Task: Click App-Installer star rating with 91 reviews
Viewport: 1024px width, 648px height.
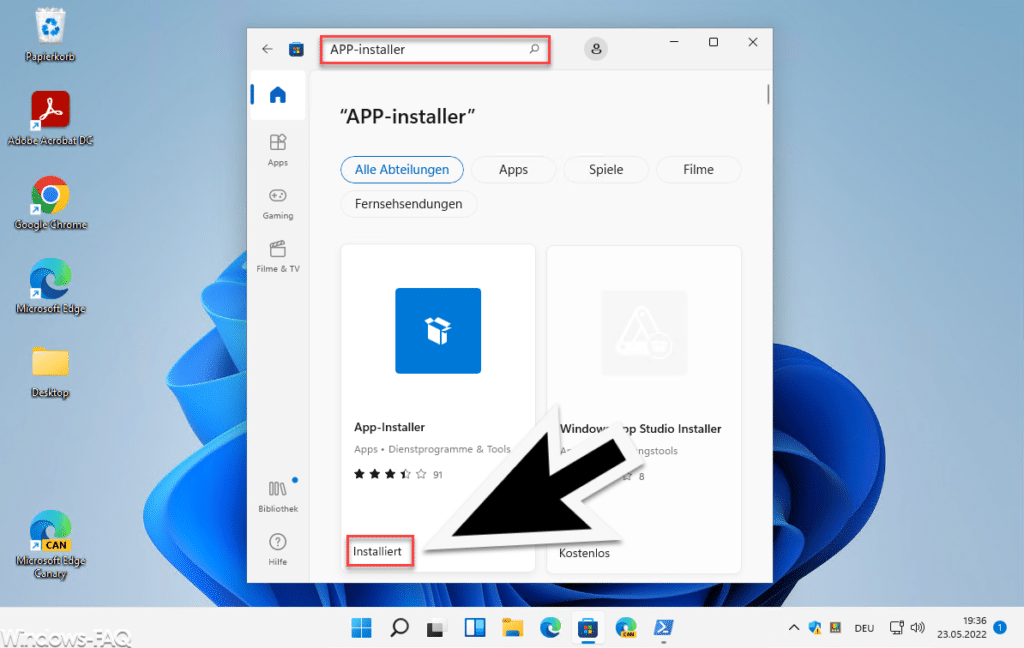Action: click(398, 474)
